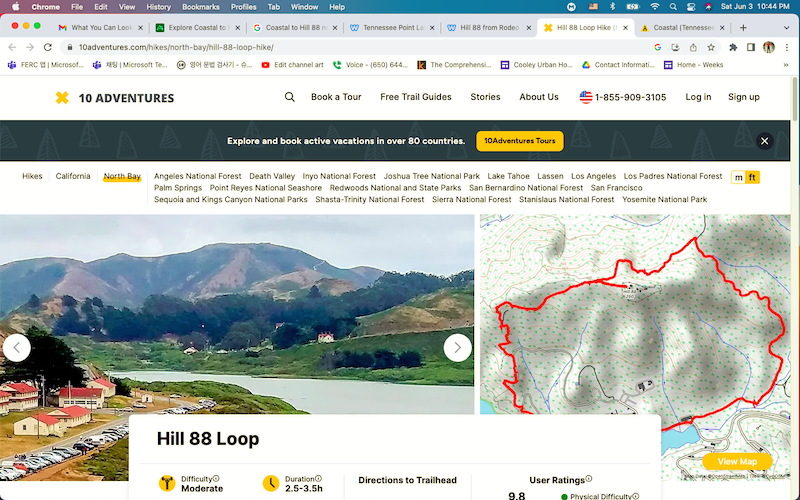
Task: Go to California breadcrumb
Action: [73, 176]
